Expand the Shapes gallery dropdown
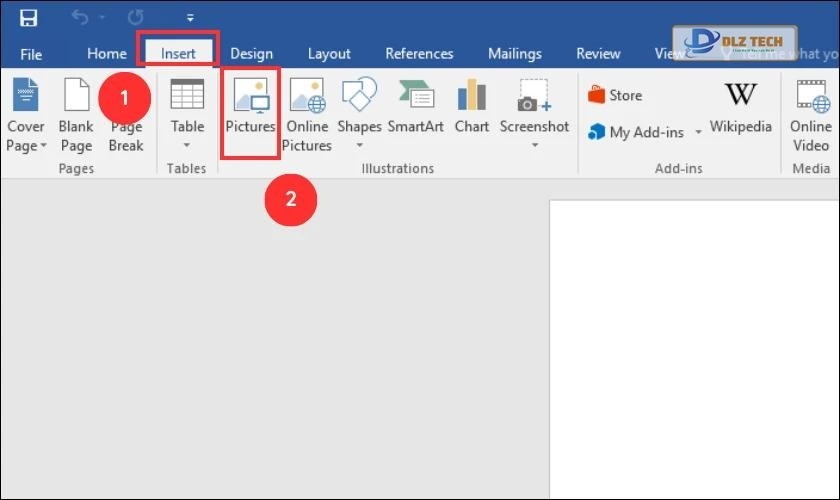This screenshot has width=840, height=500. [x=359, y=146]
